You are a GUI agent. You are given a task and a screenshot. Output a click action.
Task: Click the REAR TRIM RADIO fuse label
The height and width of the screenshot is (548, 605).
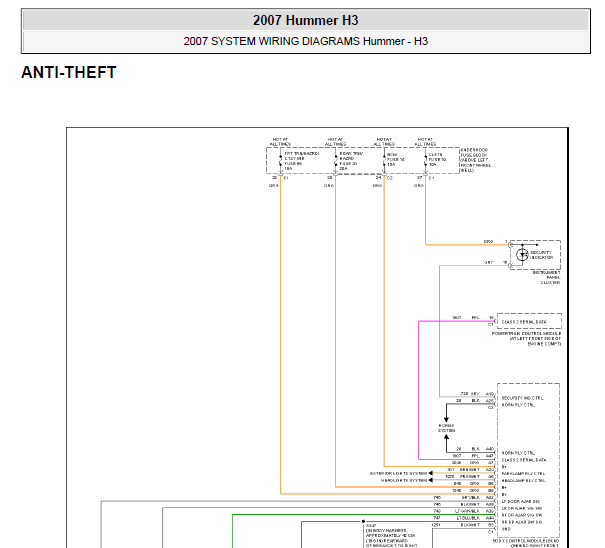click(351, 161)
